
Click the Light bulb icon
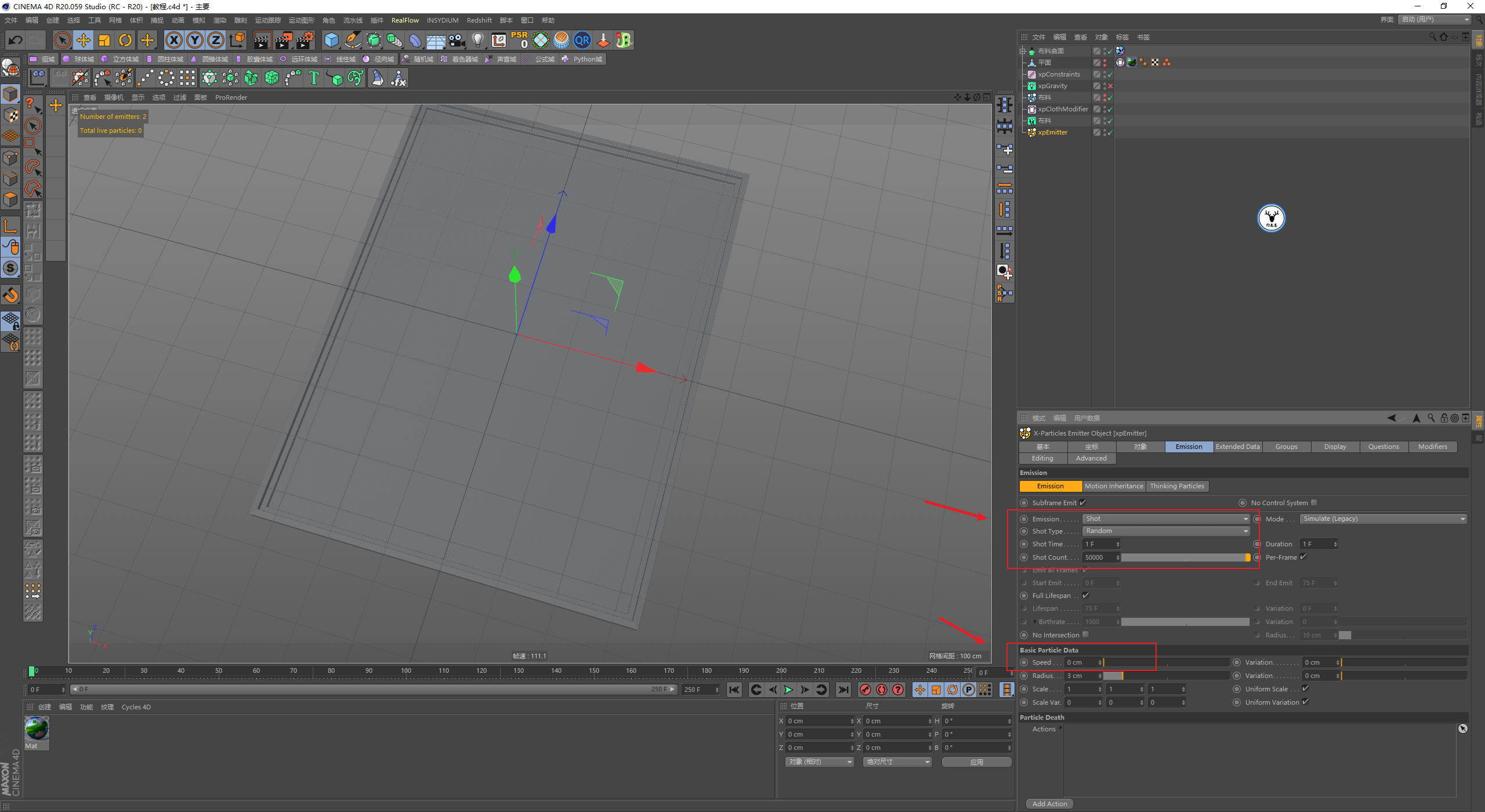pos(478,40)
